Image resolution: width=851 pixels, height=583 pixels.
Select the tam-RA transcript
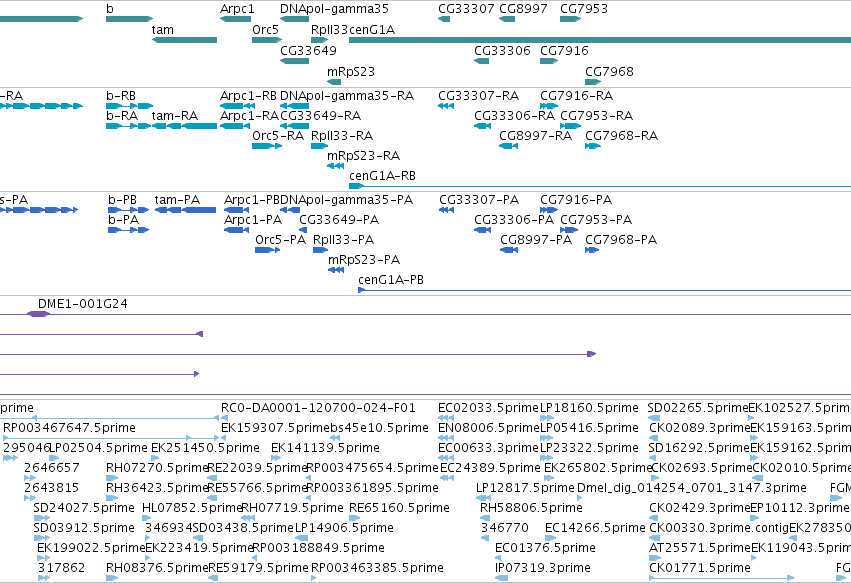(185, 126)
